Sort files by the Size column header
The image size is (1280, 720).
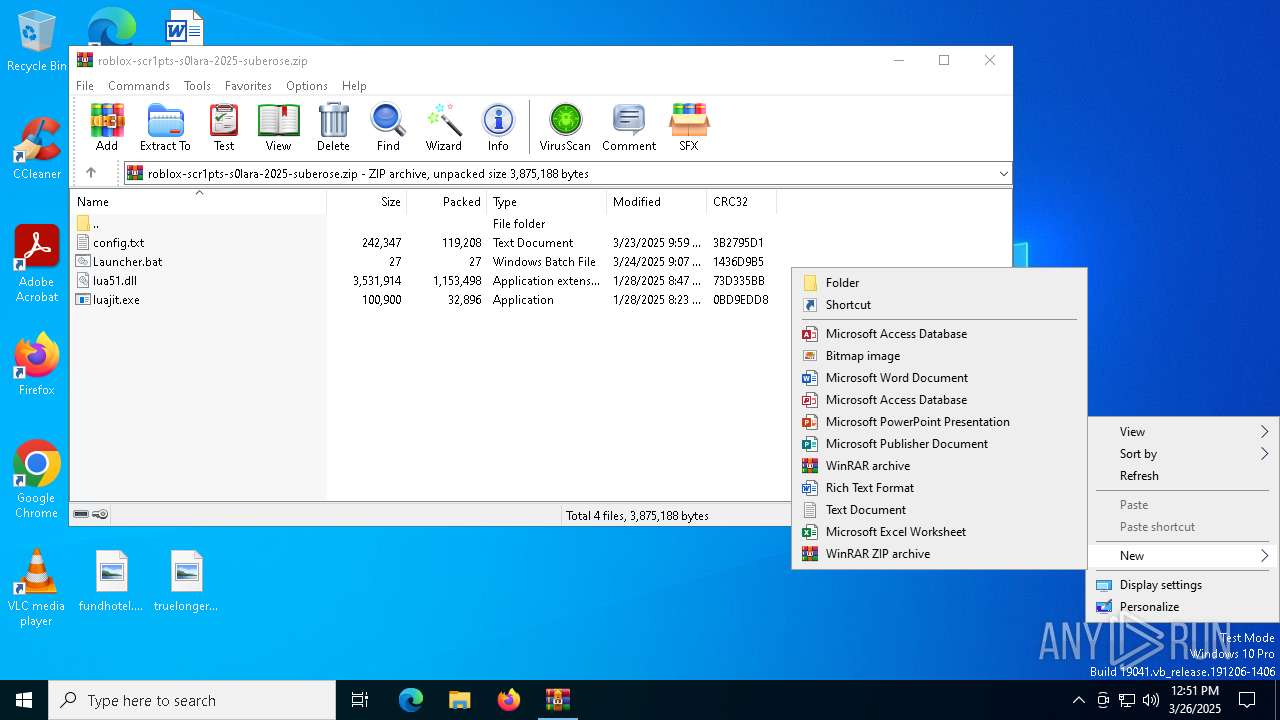(367, 202)
